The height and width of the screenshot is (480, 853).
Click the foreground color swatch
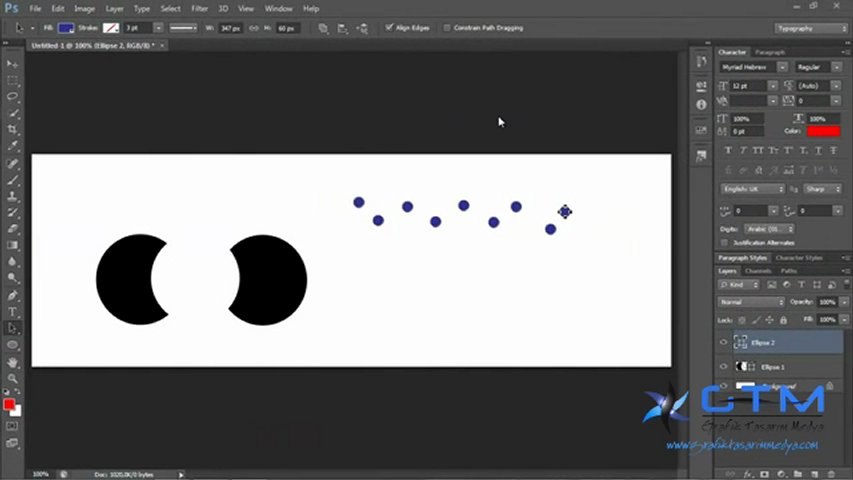pos(9,404)
